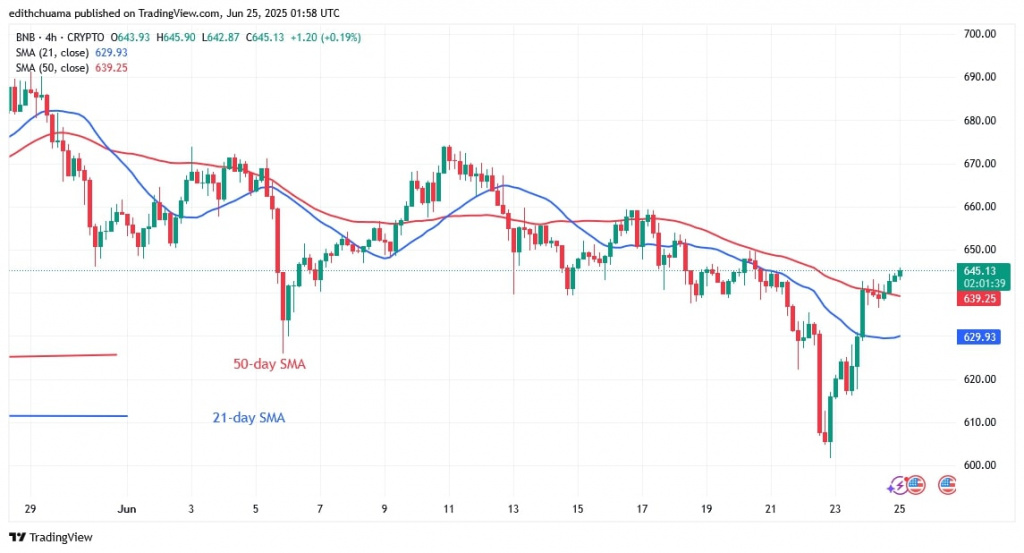Image resolution: width=1024 pixels, height=553 pixels.
Task: Select the "50-day SMA" text annotation
Action: point(264,365)
